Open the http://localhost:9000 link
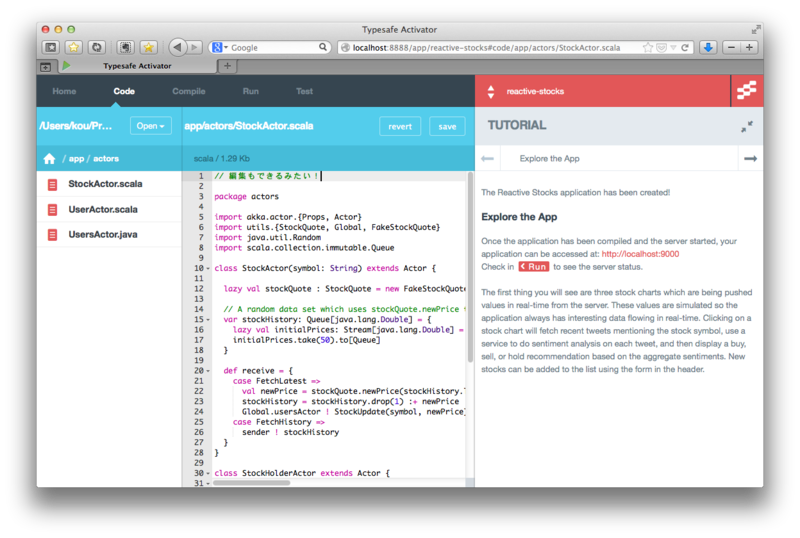 640,254
